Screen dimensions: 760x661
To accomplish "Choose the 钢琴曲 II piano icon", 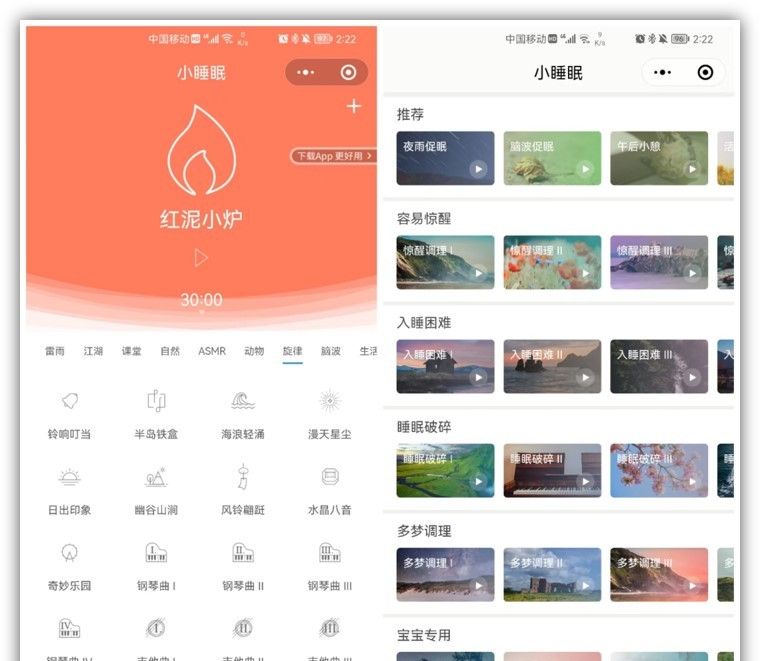I will 243,552.
